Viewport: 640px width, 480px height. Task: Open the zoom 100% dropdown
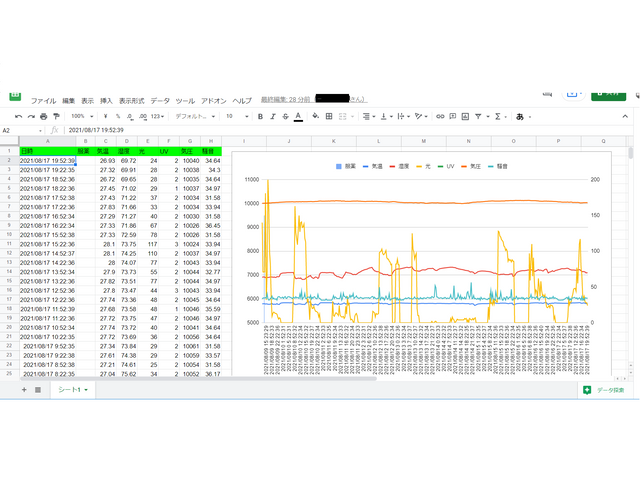point(81,116)
